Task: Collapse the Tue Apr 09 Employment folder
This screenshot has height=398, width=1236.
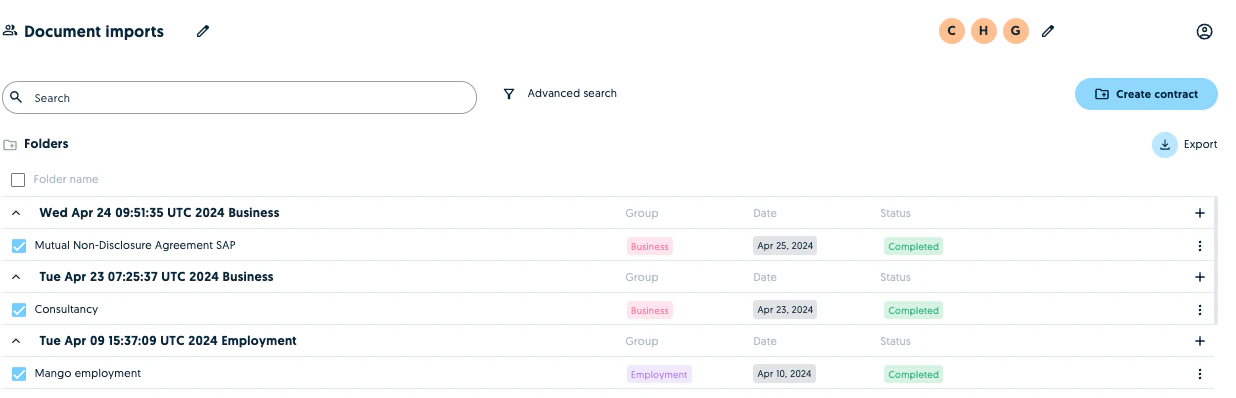Action: [17, 341]
